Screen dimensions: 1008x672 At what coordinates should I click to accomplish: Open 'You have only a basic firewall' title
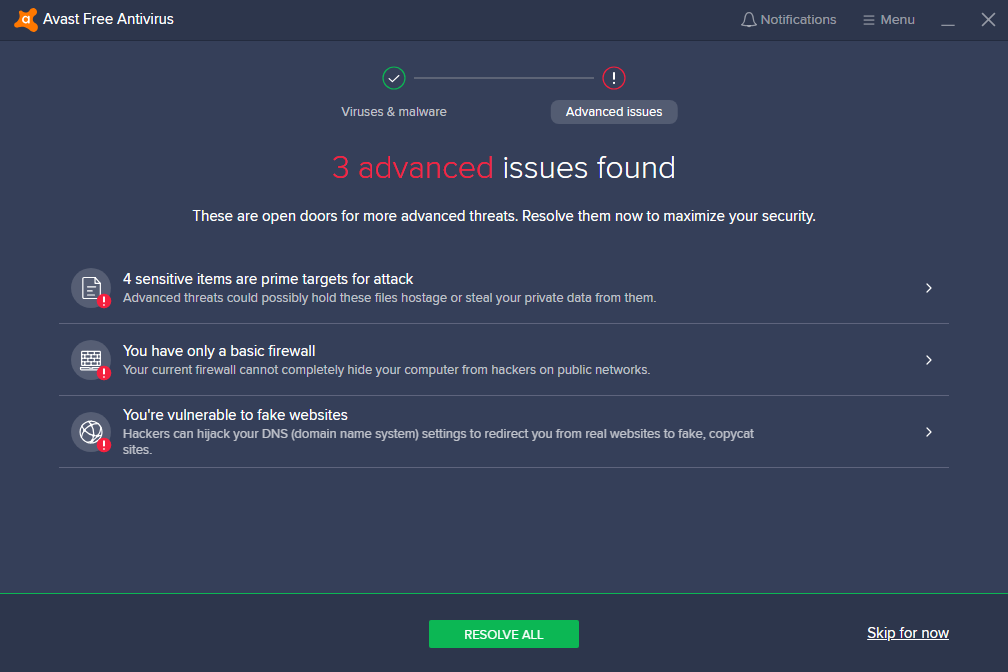click(219, 351)
